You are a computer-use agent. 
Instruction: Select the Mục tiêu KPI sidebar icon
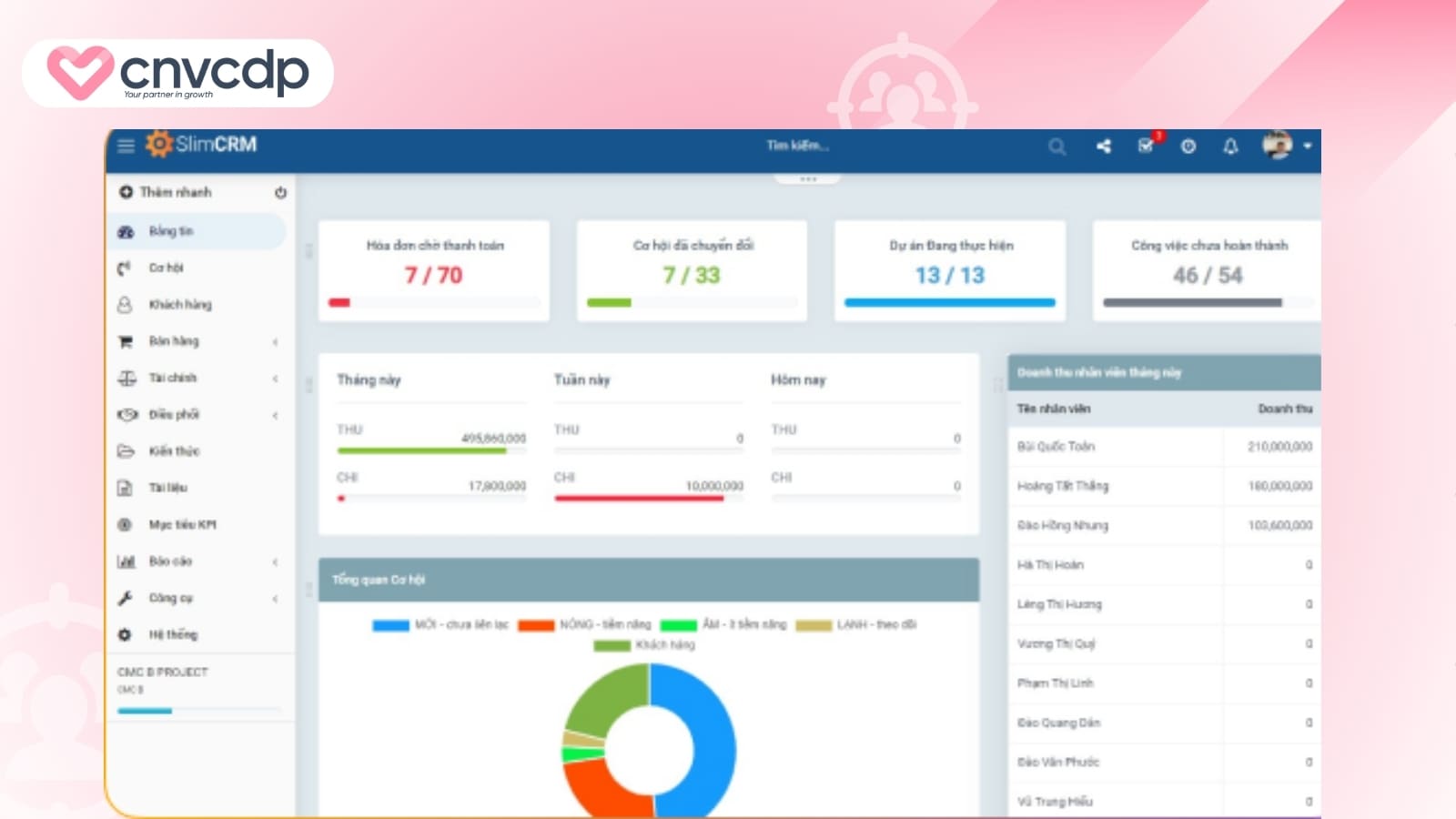[125, 524]
